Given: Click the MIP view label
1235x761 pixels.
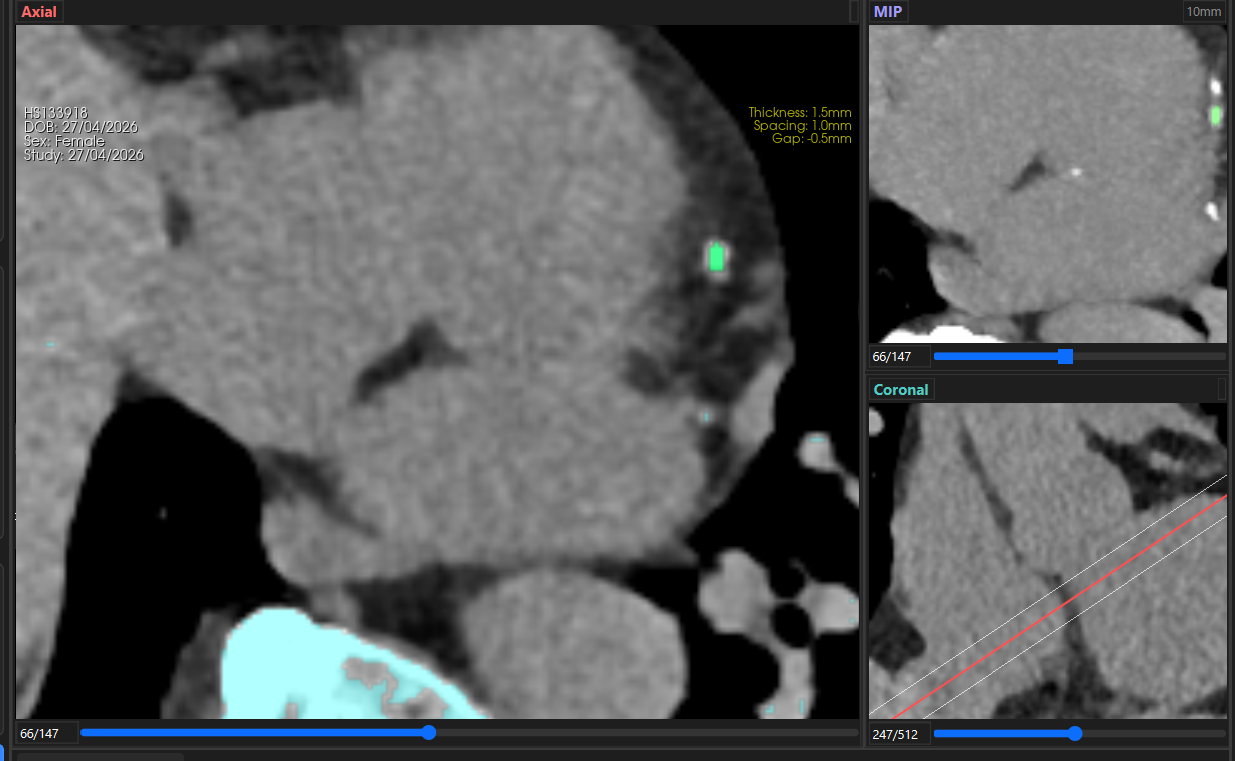Looking at the screenshot, I should (888, 12).
